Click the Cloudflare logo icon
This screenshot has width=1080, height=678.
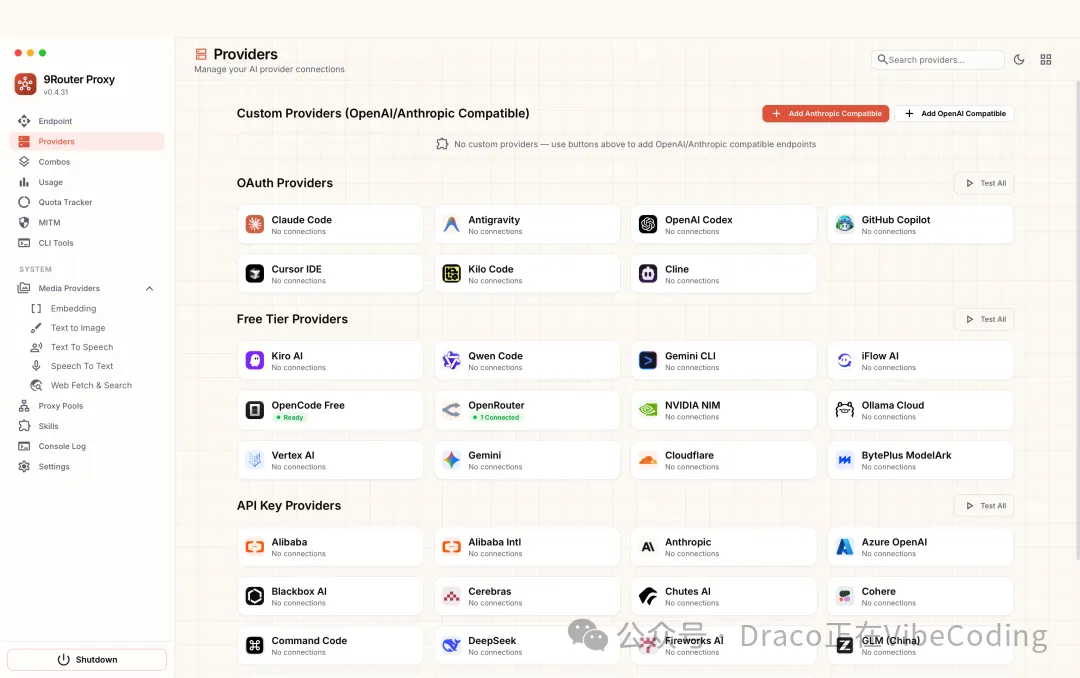[x=648, y=460]
